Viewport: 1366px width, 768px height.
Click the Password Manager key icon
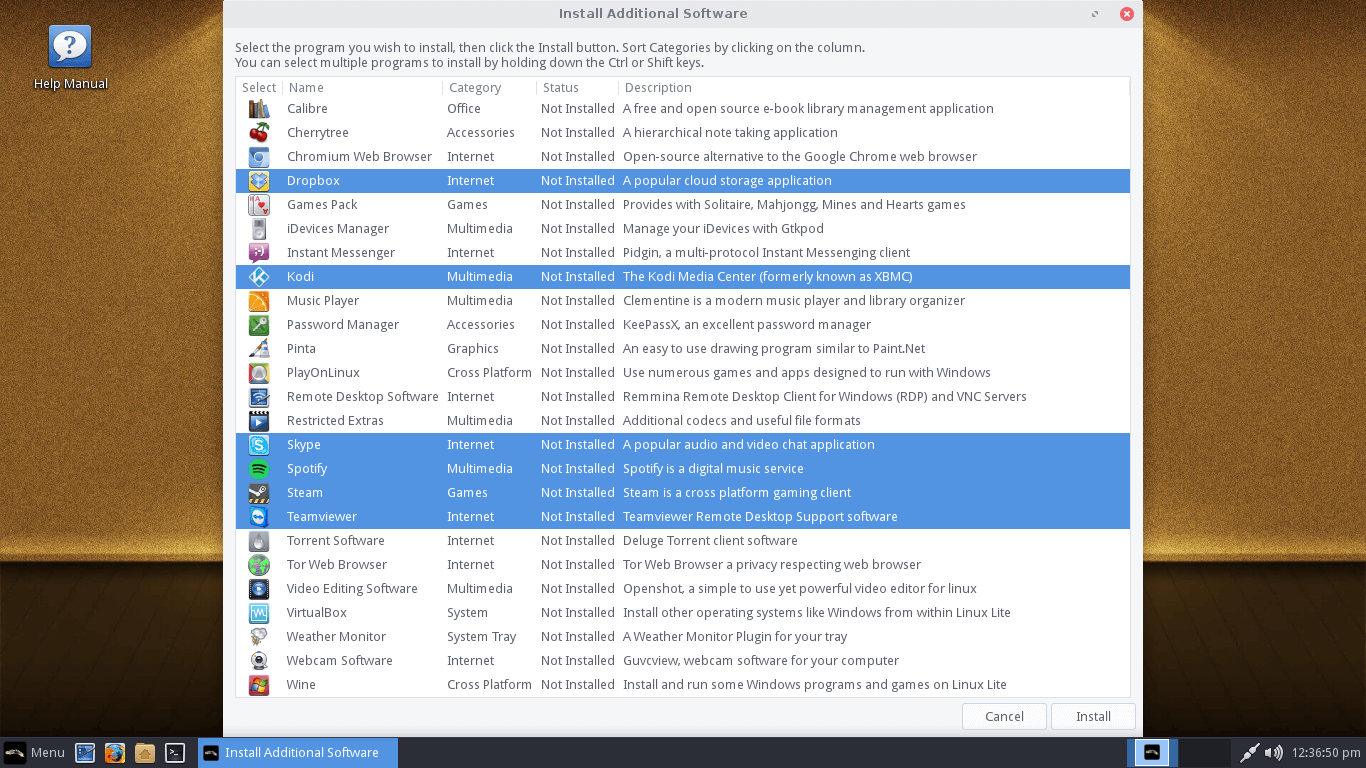click(x=259, y=325)
